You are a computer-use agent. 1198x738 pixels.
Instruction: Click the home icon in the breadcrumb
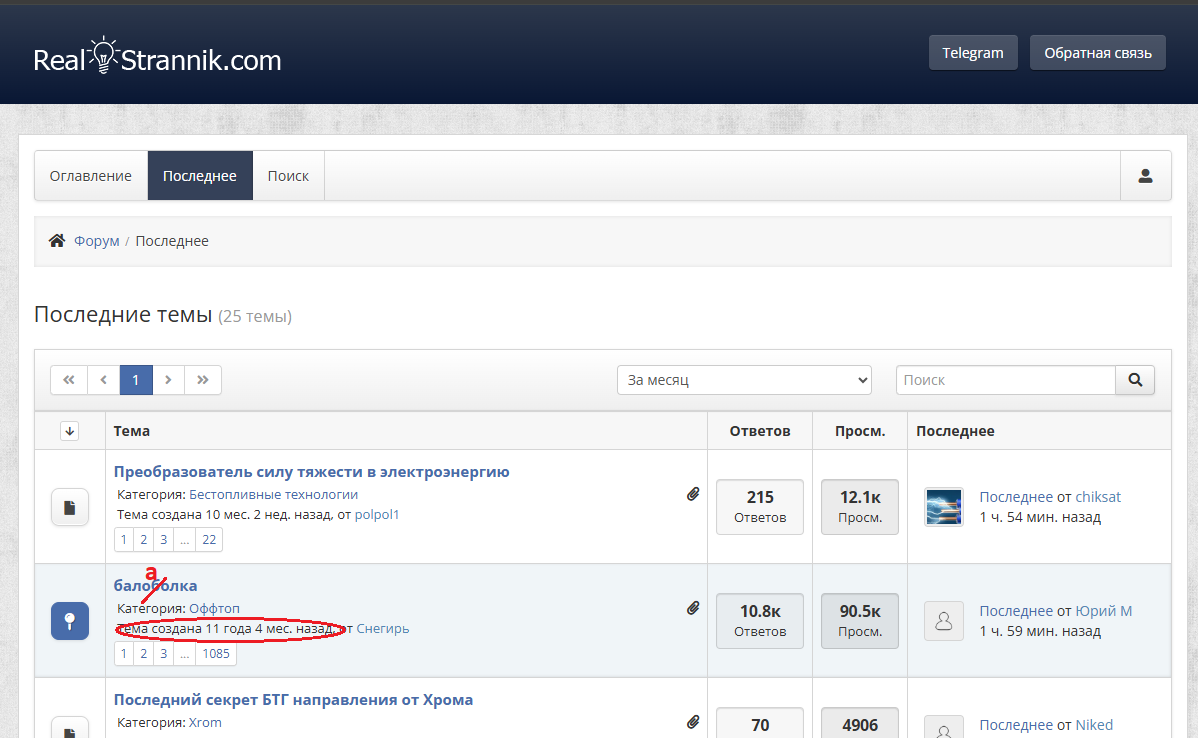tap(57, 241)
